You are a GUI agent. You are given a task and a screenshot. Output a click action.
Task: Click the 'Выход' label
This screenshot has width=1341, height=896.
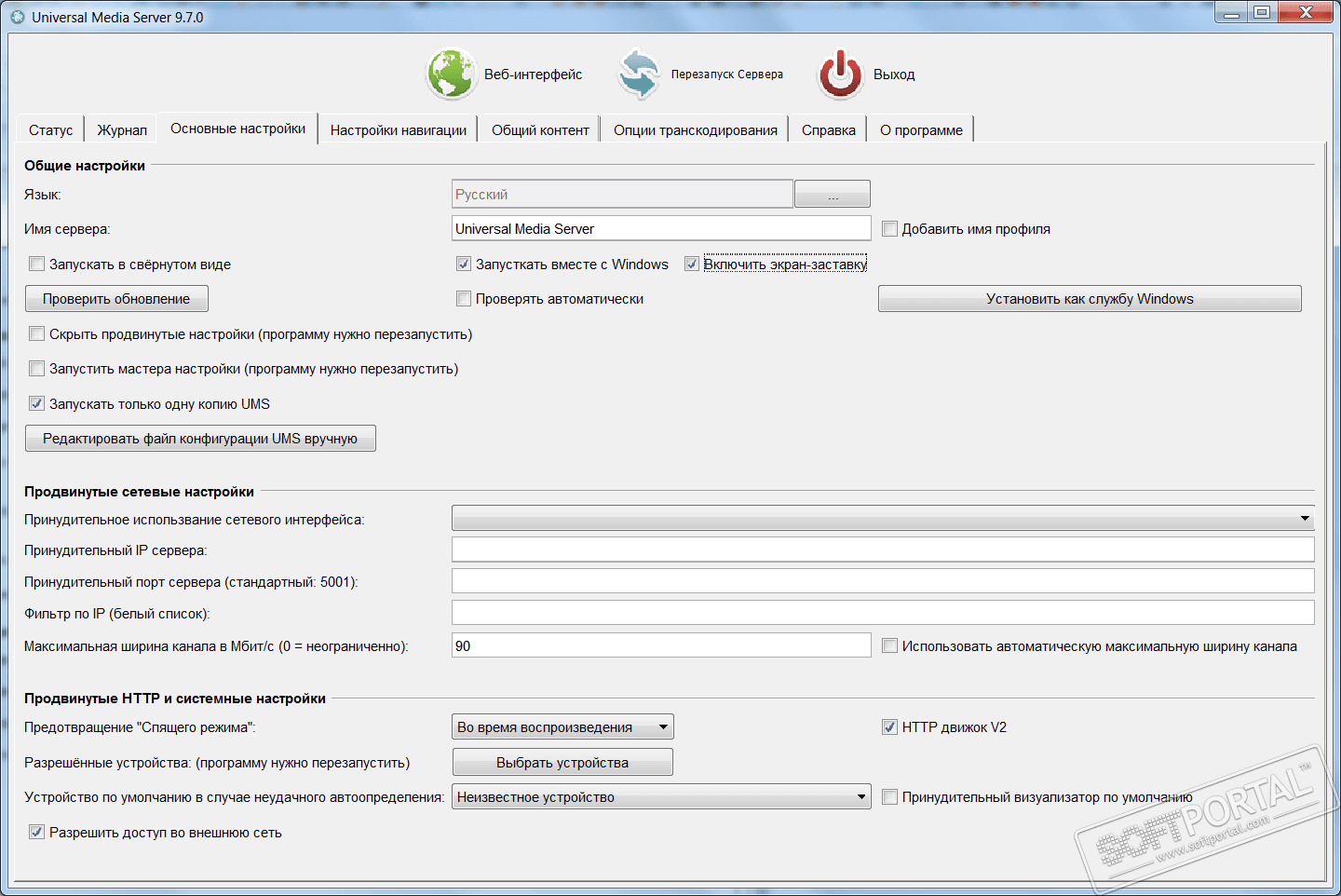click(x=894, y=75)
